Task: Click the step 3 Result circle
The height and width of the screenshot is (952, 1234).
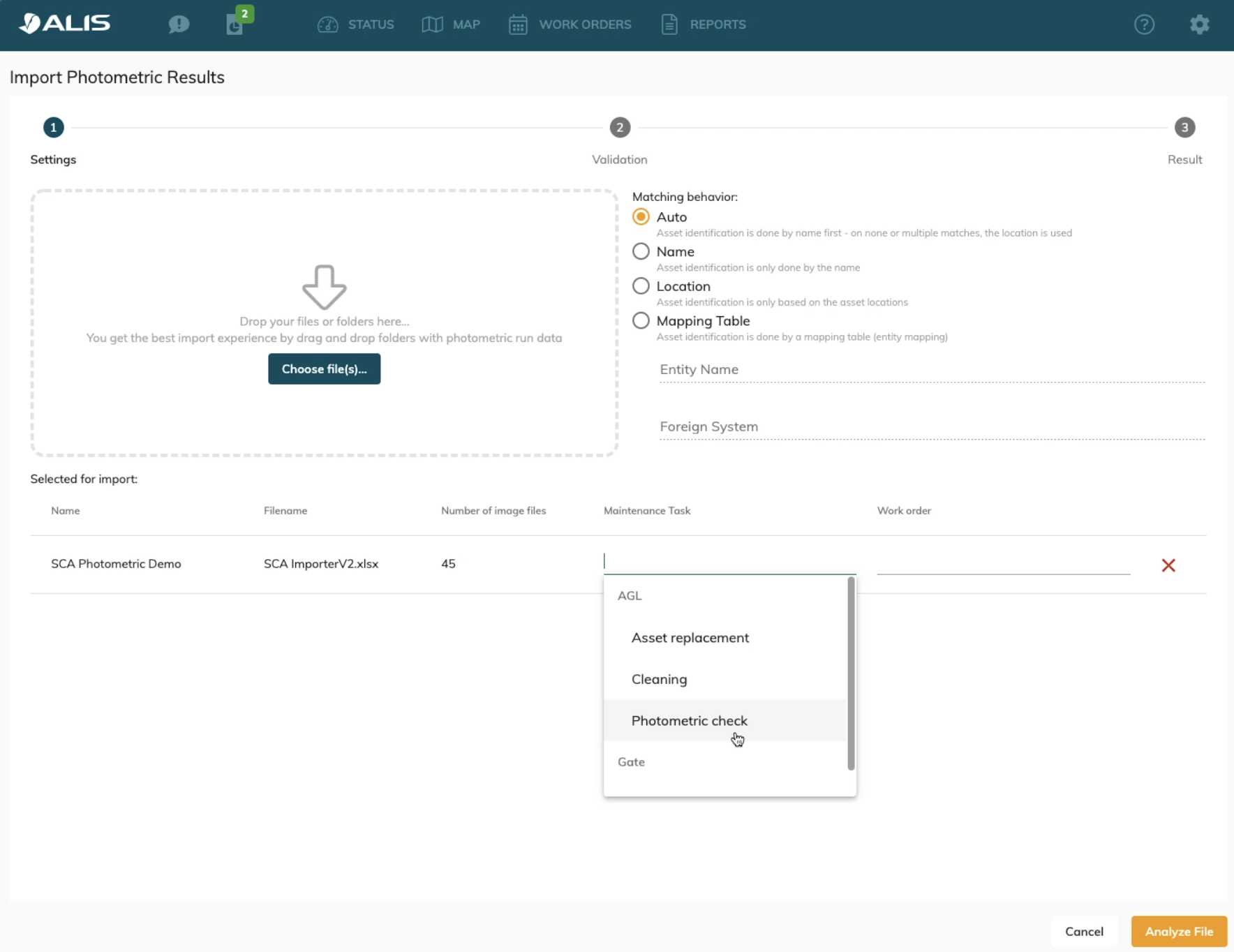Action: coord(1184,128)
